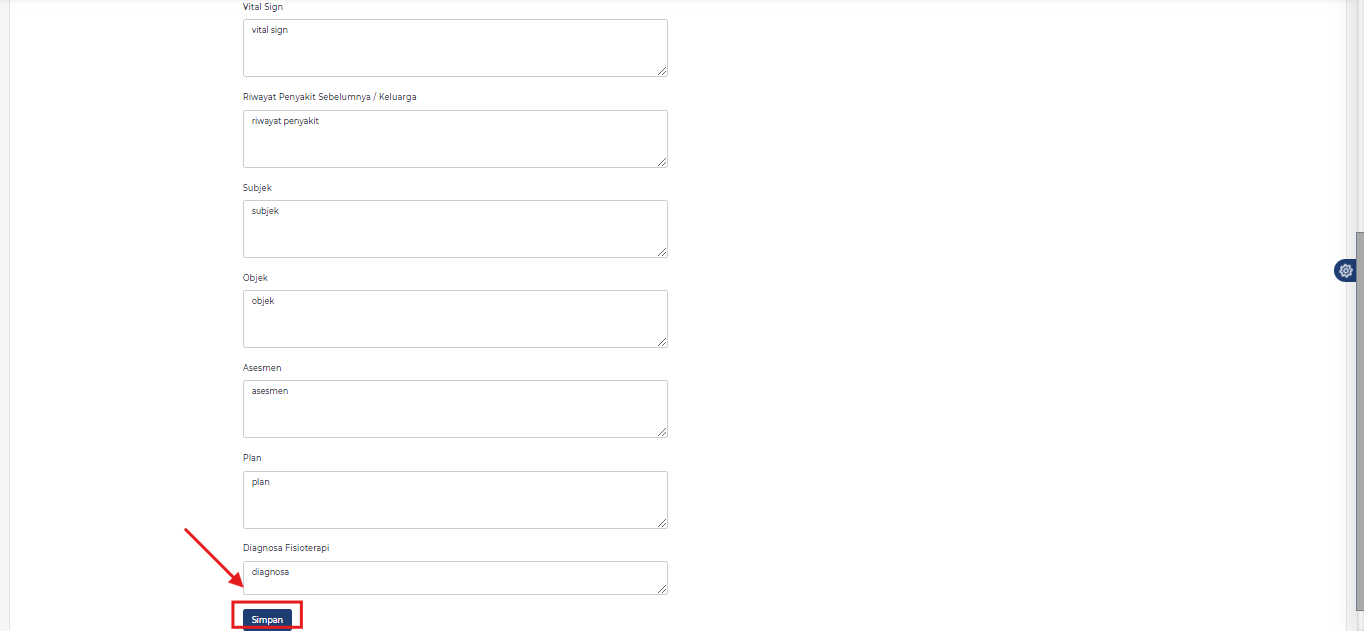
Task: Click inside the Objek text area
Action: (455, 318)
